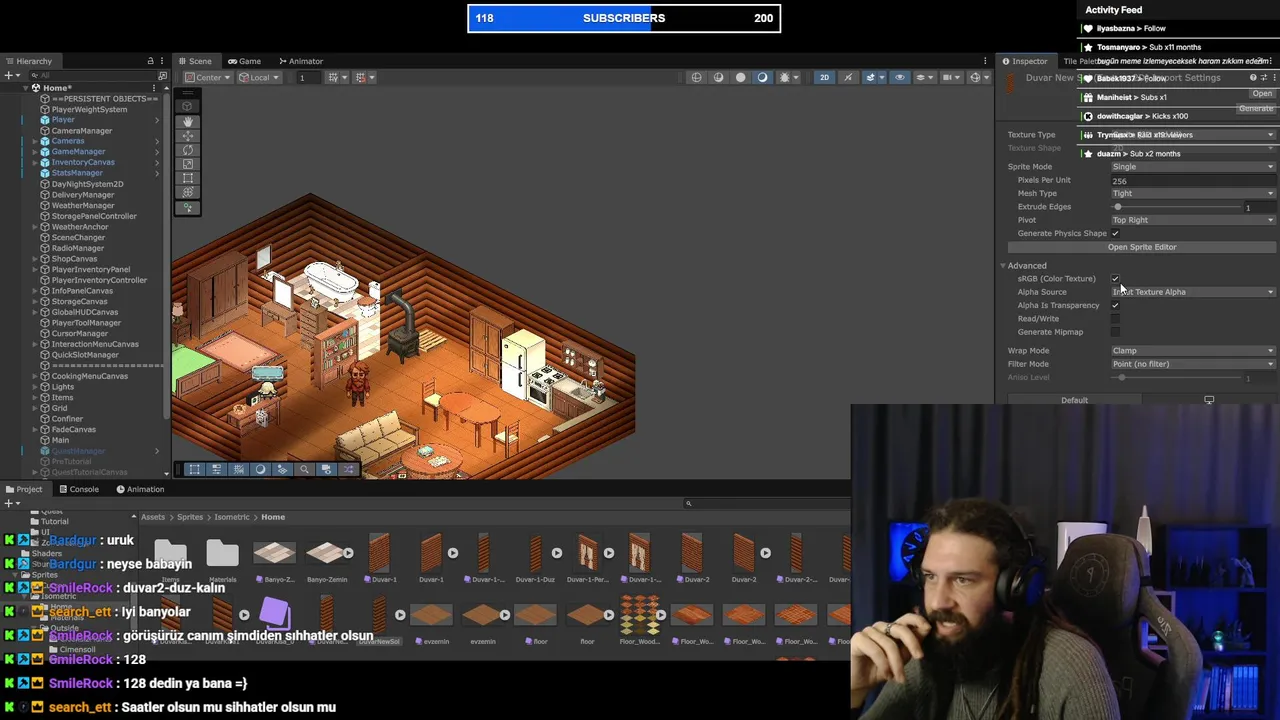
Task: Collapse the Home scene in Hierarchy
Action: [x=25, y=88]
